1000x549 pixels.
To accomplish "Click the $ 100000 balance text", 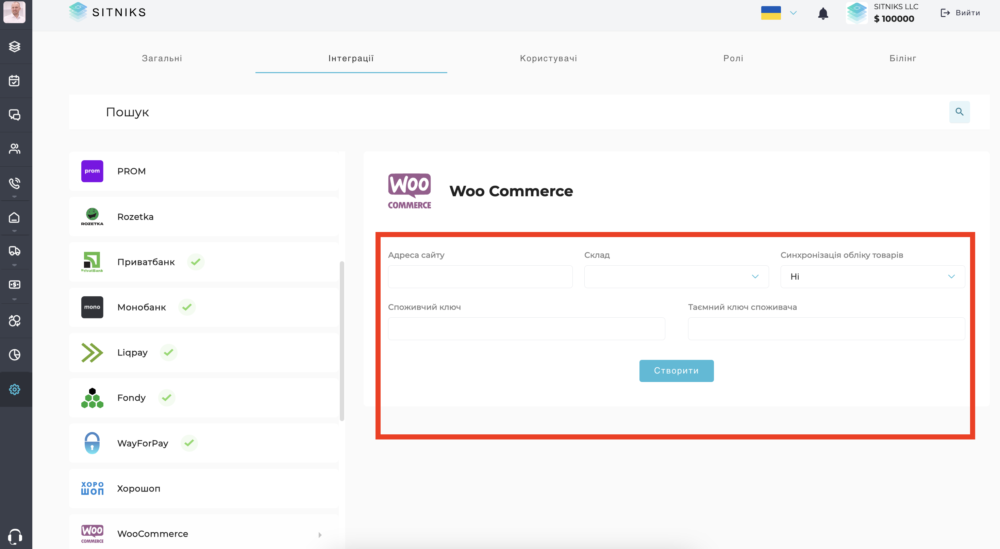I will coord(893,19).
